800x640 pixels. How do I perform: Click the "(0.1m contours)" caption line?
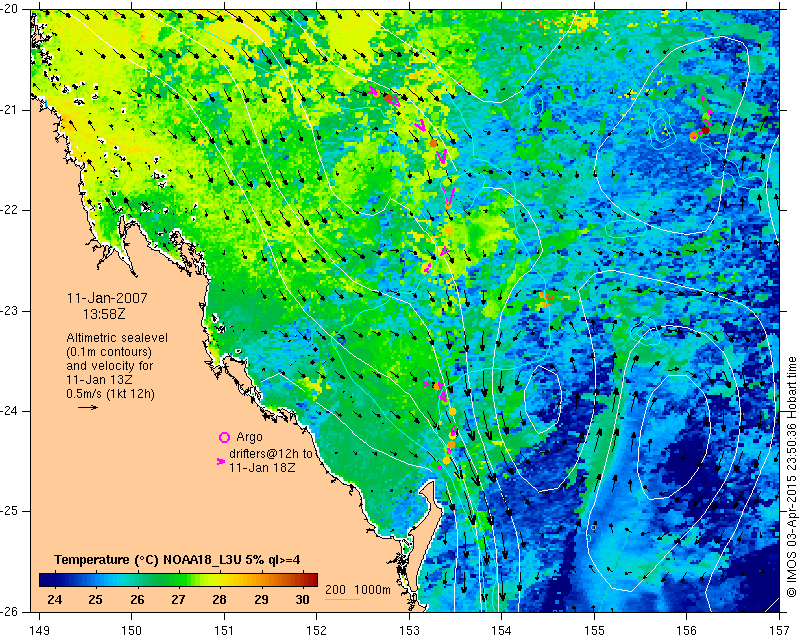point(109,352)
